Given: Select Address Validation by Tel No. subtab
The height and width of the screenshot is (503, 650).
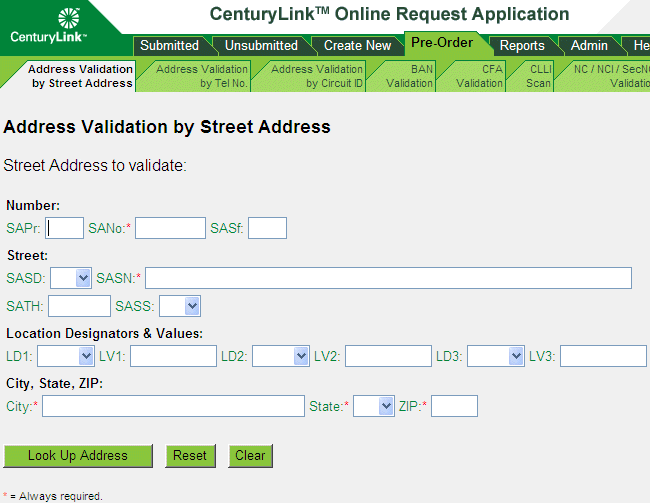Looking at the screenshot, I should click(x=200, y=76).
